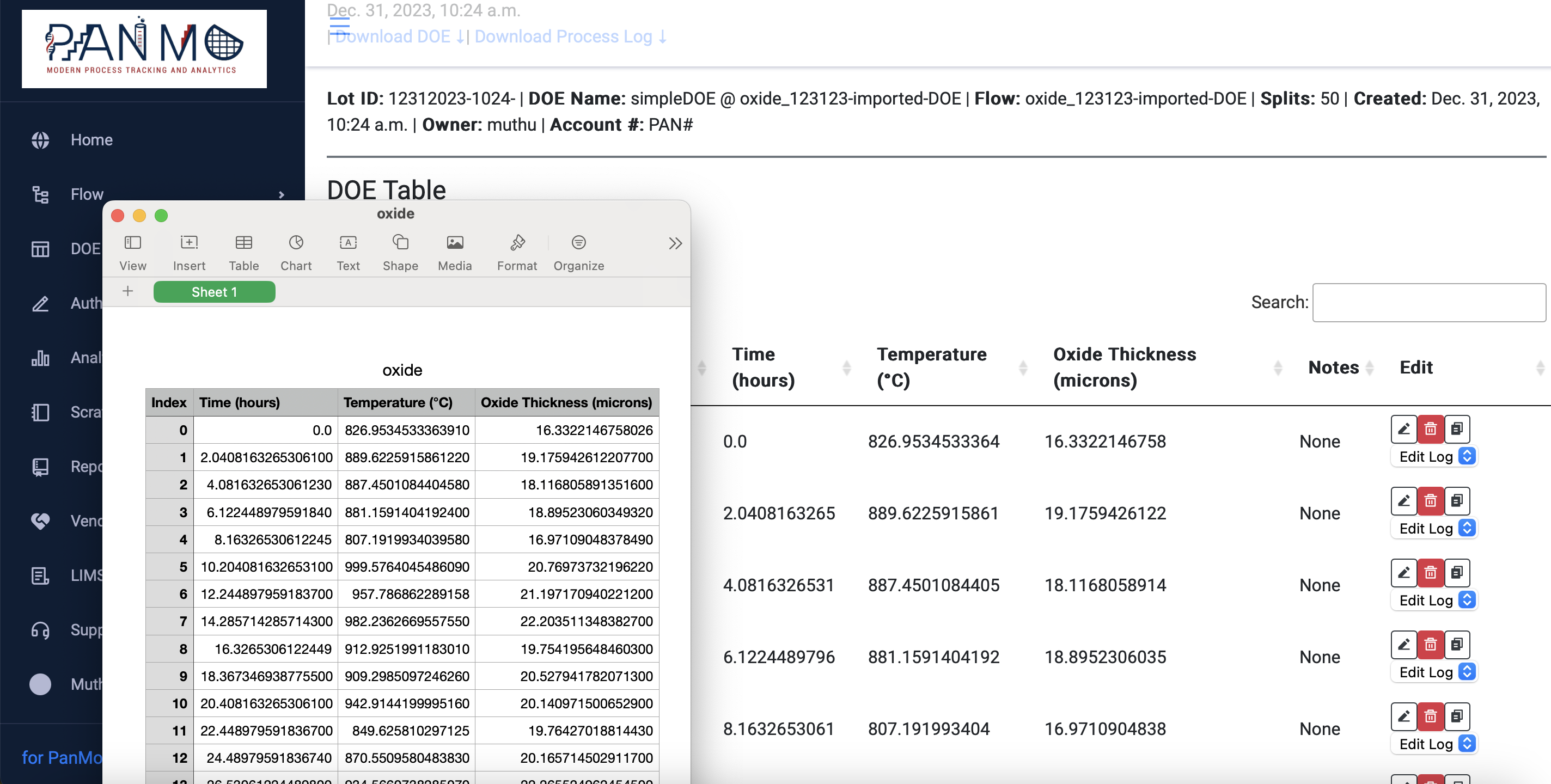
Task: Add a Text box from Numbers toolbar
Action: click(348, 253)
